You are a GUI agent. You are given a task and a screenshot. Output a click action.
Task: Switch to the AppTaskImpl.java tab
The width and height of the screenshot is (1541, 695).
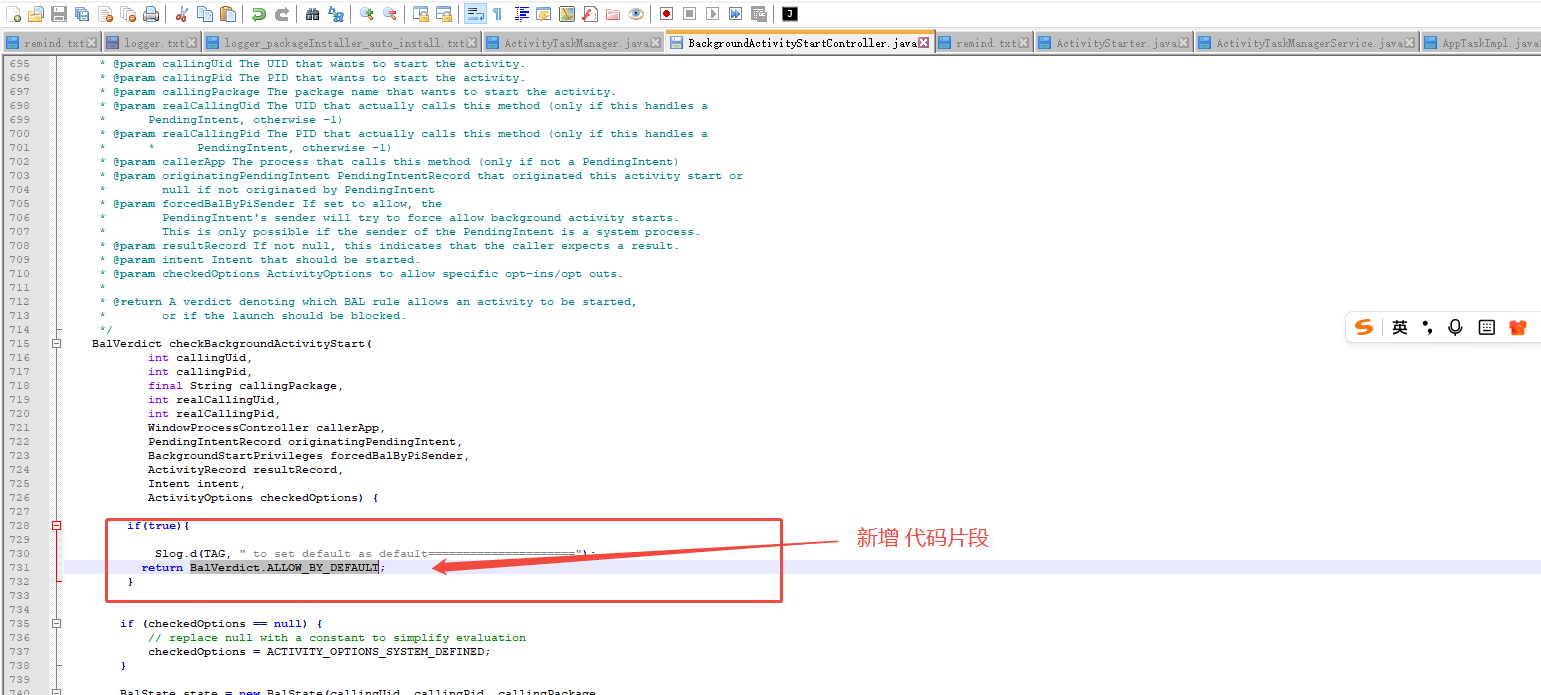[1481, 43]
